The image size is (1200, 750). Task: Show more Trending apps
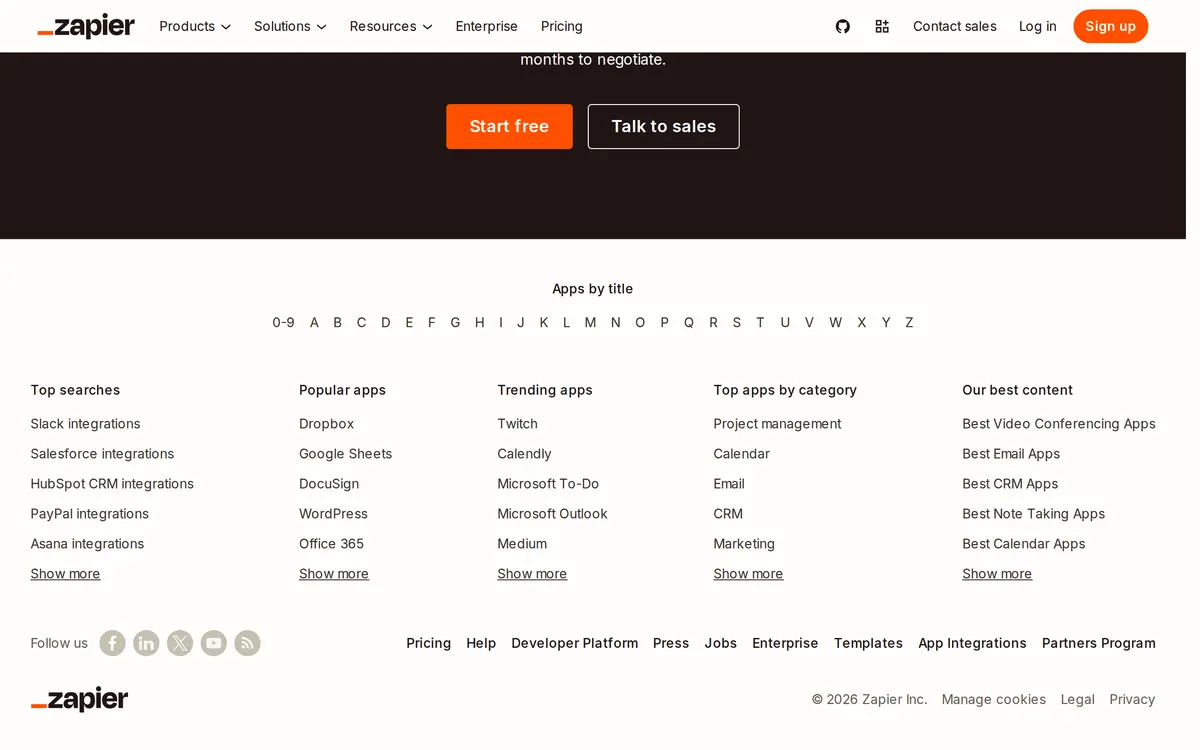click(532, 574)
